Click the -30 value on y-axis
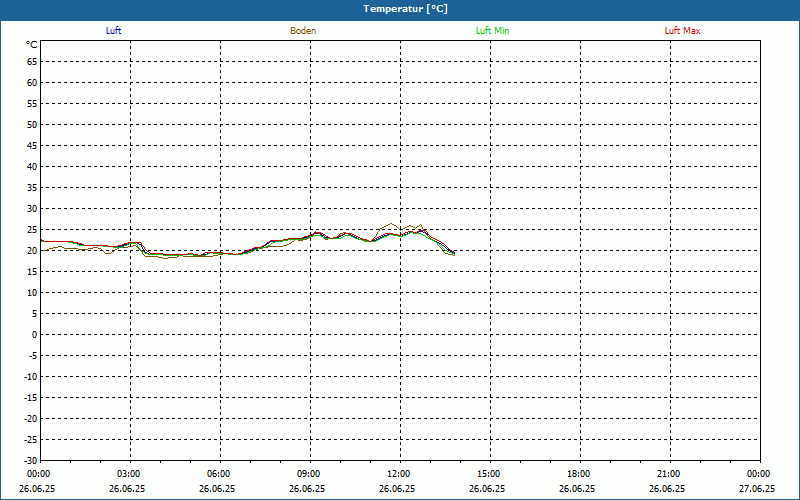 point(31,460)
